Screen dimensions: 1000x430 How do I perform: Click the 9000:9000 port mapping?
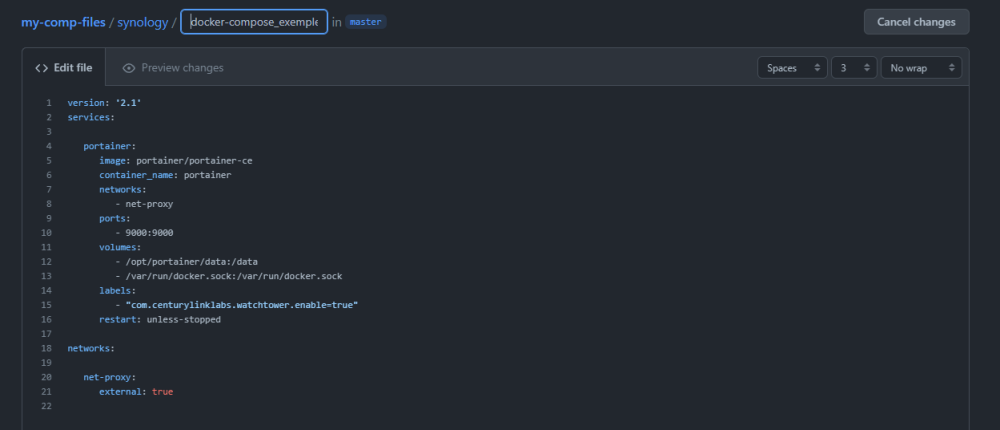pyautogui.click(x=149, y=233)
